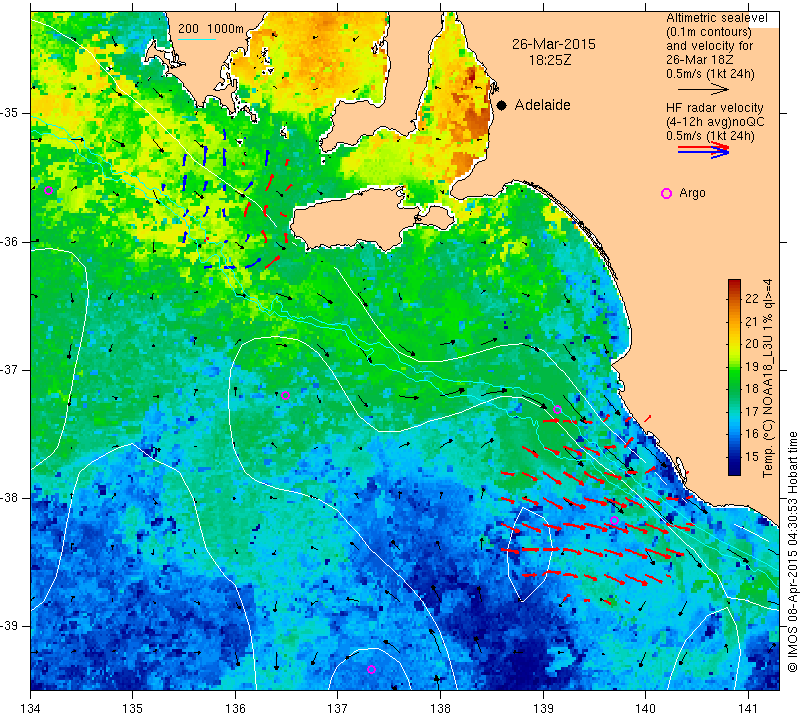Select the latitude axis label '-37'
The image size is (800, 720).
pos(10,369)
